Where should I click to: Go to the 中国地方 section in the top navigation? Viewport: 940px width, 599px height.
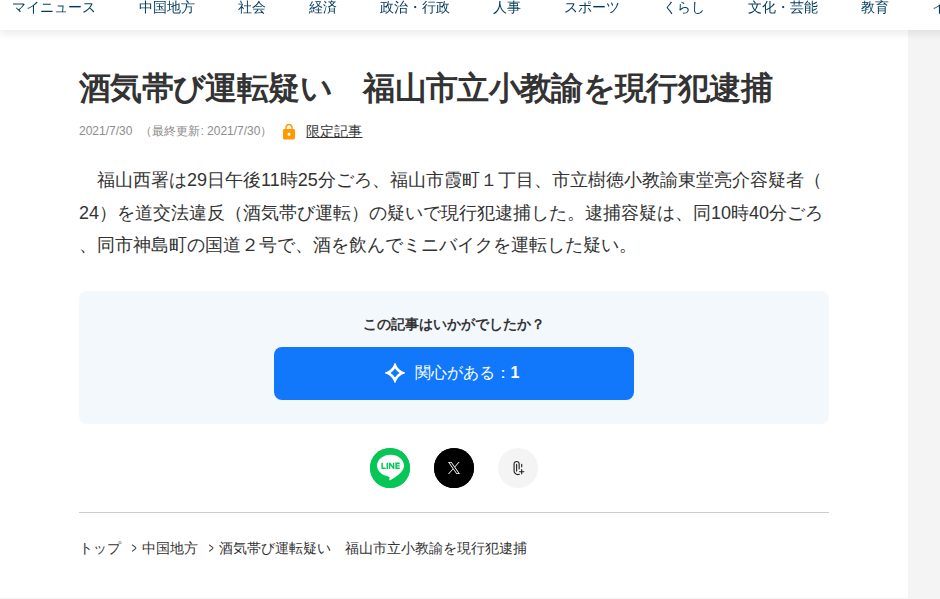[167, 8]
